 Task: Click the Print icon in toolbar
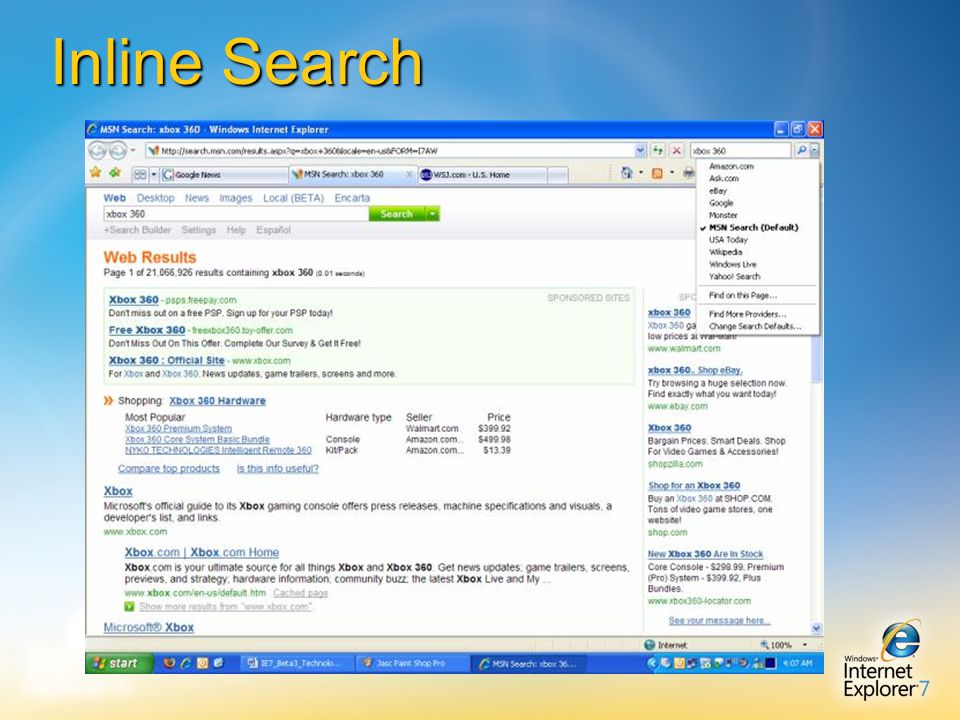[x=688, y=173]
